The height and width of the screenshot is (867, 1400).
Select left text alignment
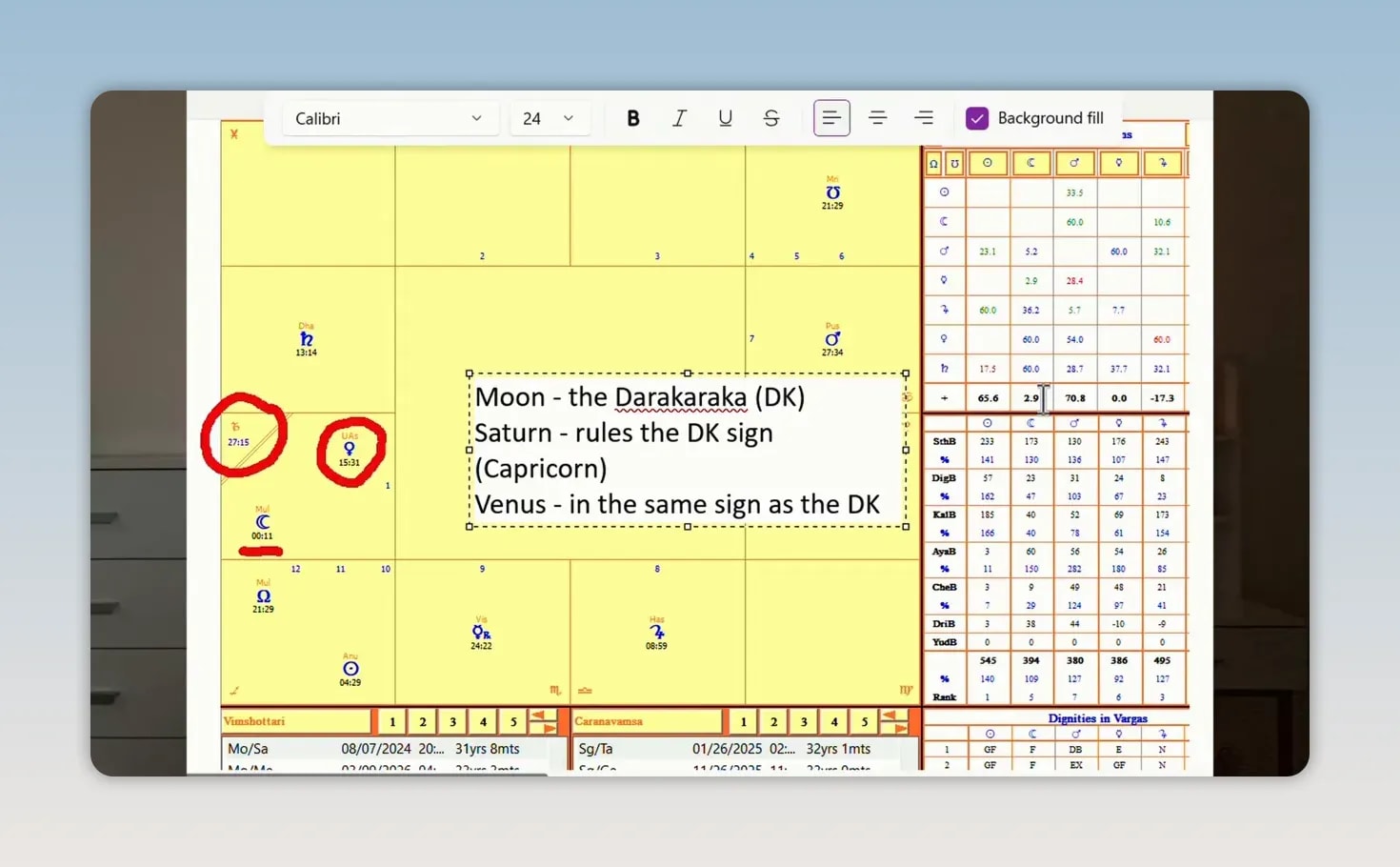(831, 118)
